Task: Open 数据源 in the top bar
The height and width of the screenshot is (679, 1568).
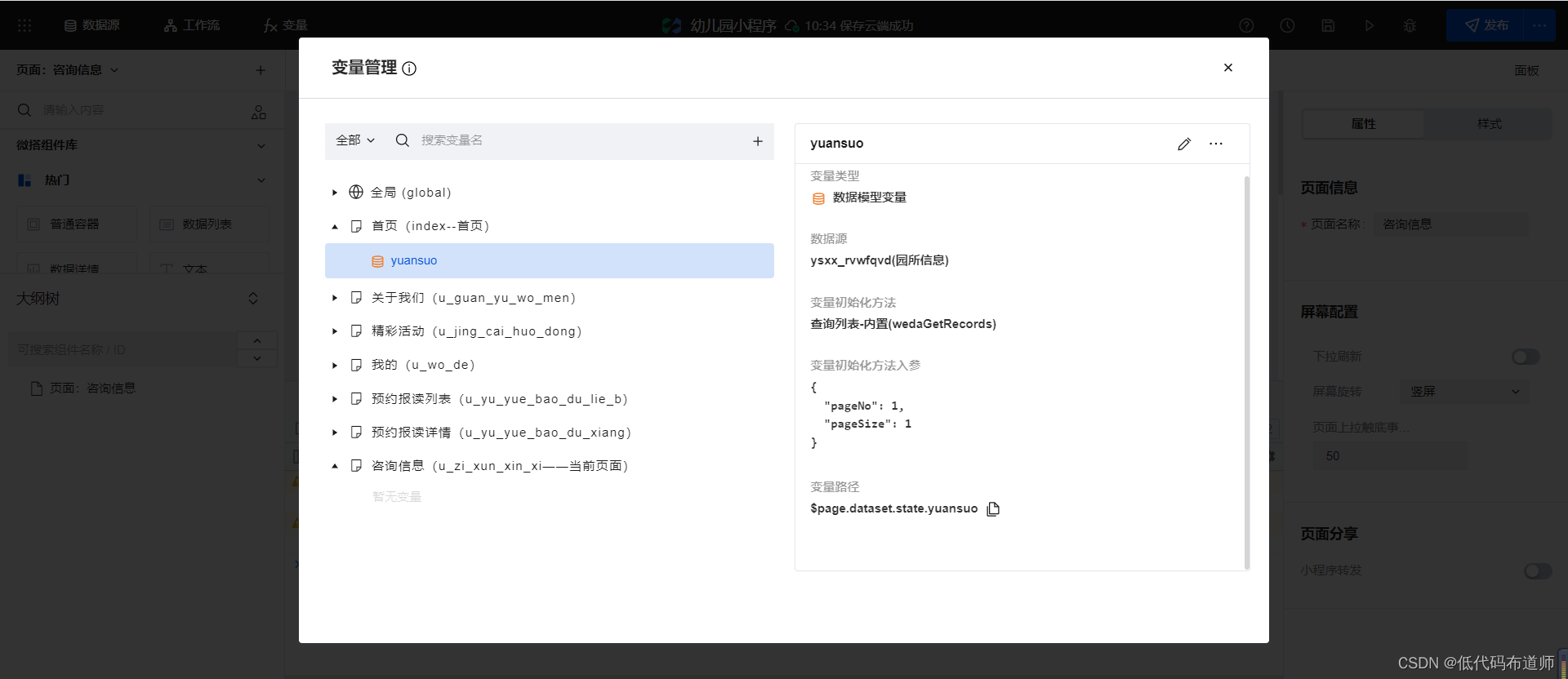Action: pos(91,25)
